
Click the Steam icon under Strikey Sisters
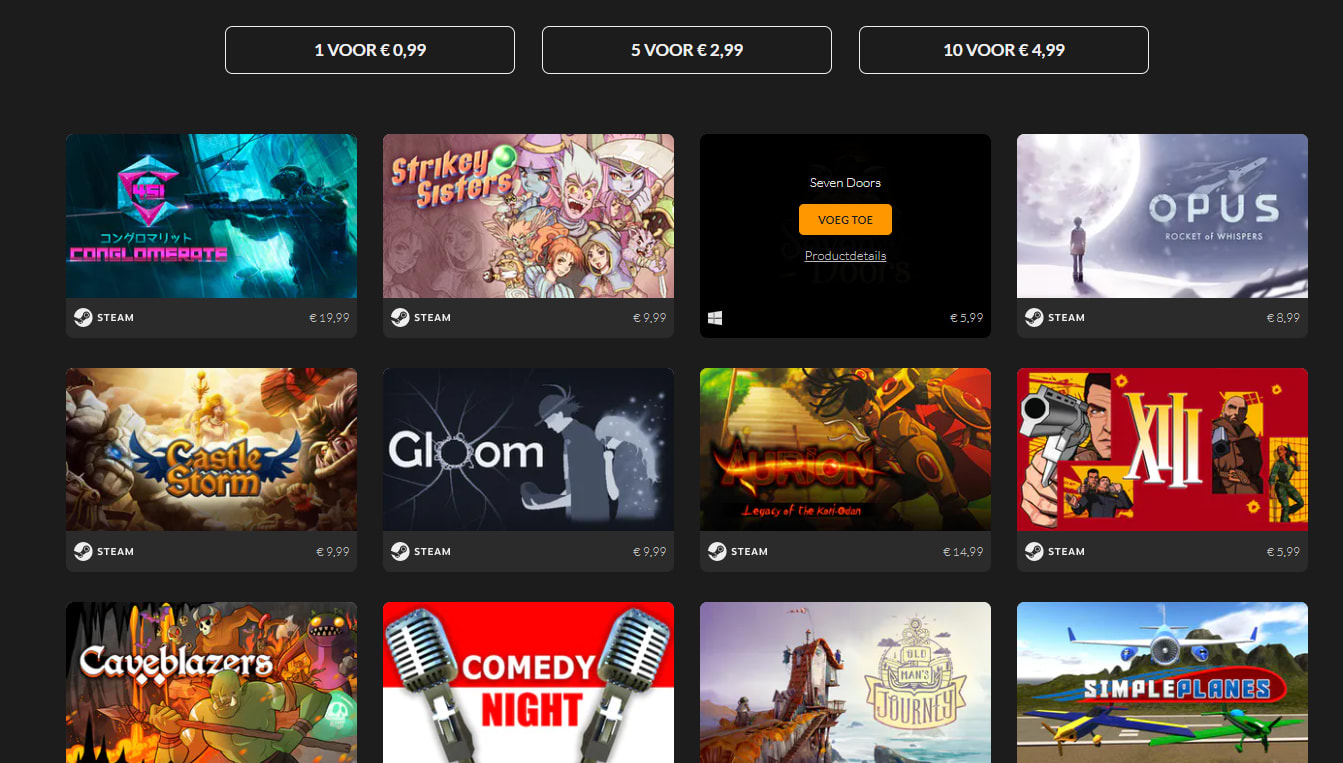400,318
